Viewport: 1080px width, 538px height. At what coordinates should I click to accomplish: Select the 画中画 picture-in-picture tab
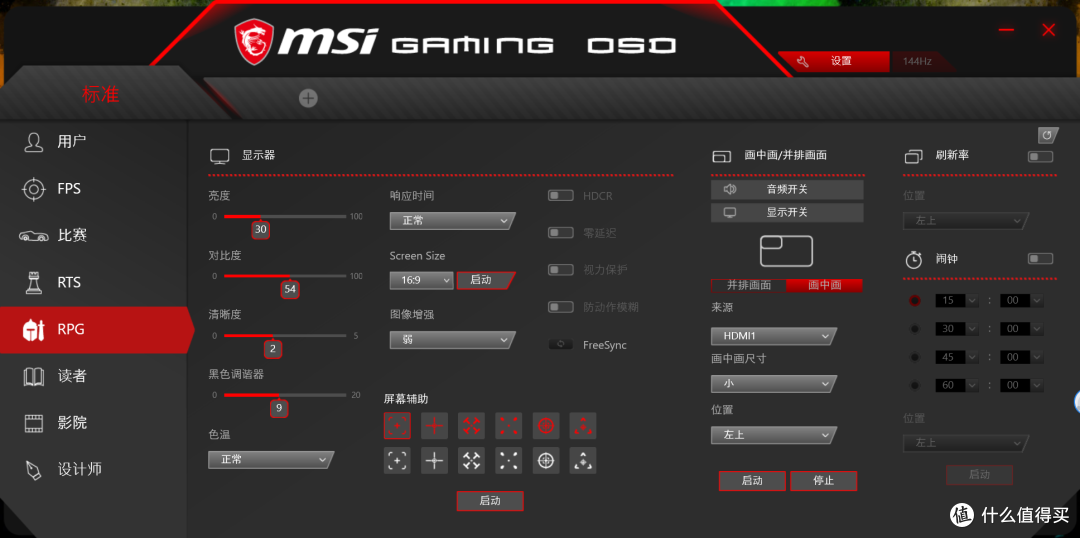pos(824,285)
